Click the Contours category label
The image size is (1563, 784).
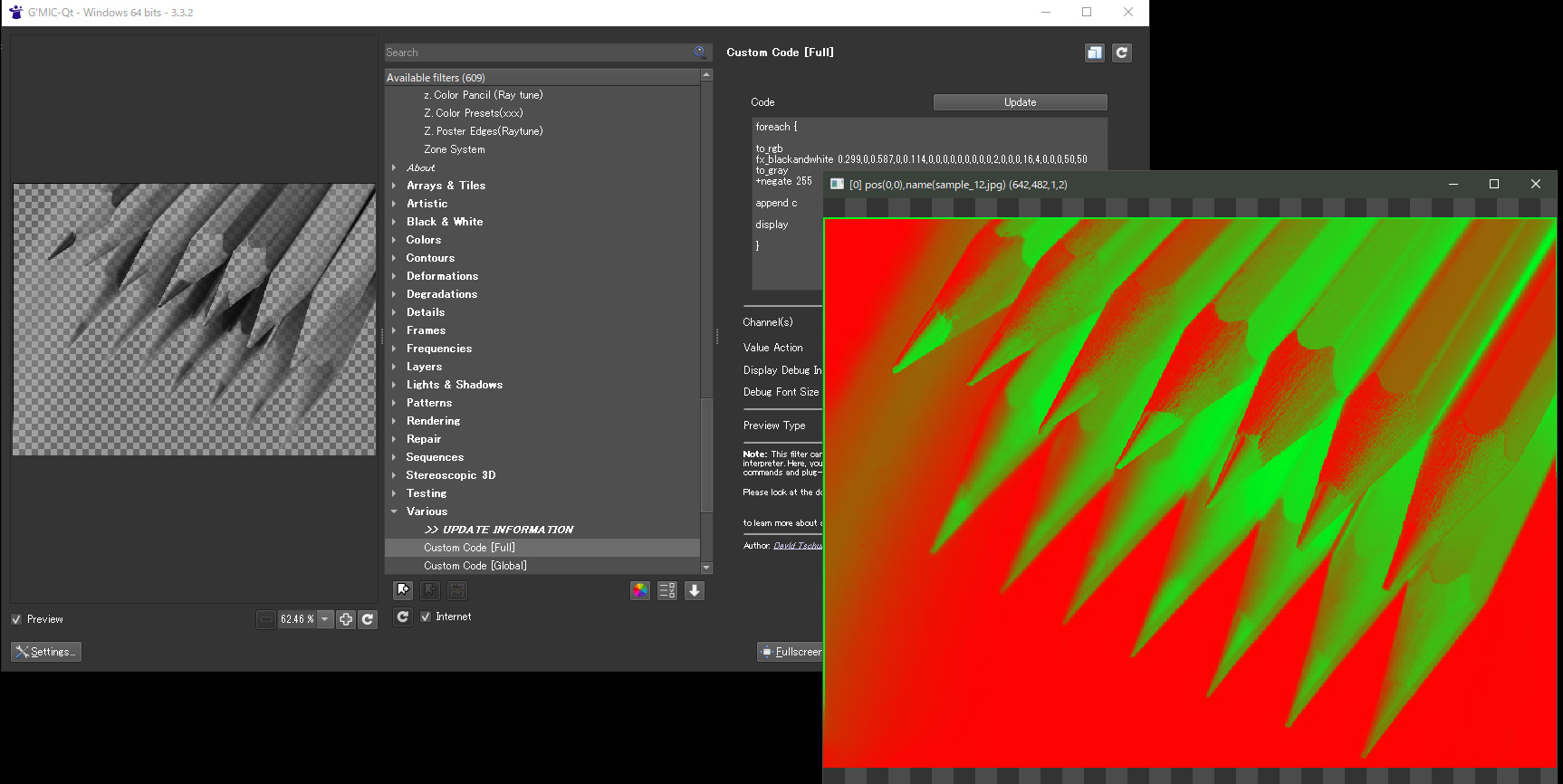click(x=430, y=258)
